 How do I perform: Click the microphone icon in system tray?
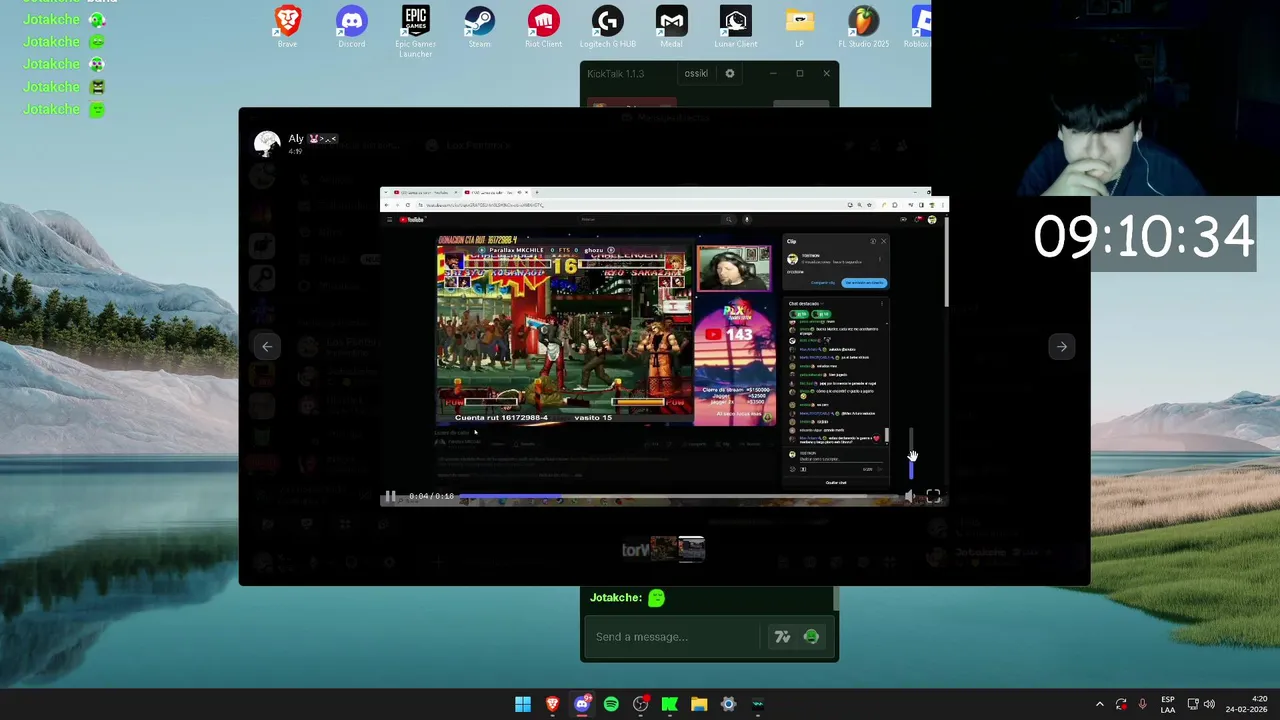click(1142, 705)
